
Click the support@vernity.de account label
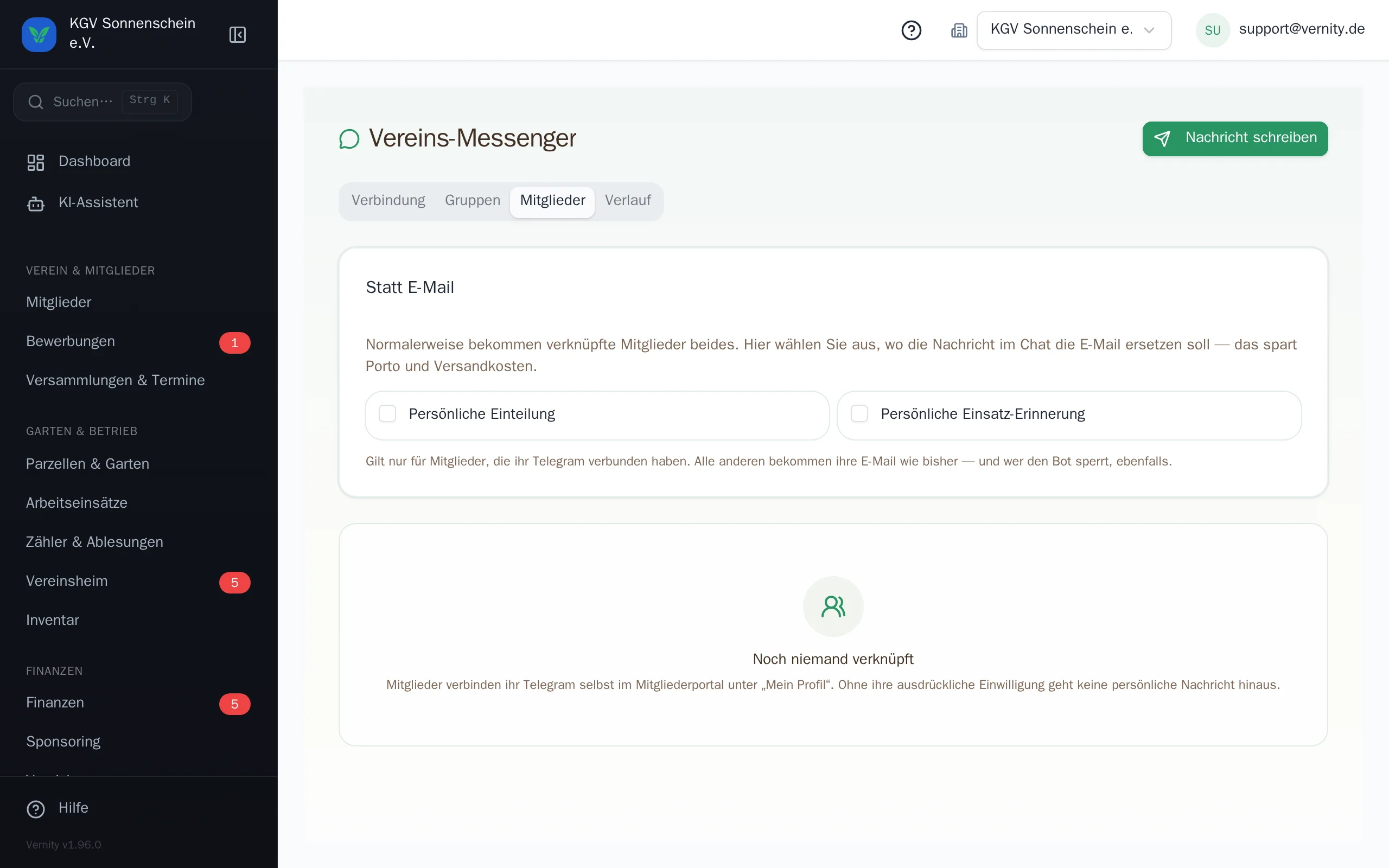coord(1302,29)
